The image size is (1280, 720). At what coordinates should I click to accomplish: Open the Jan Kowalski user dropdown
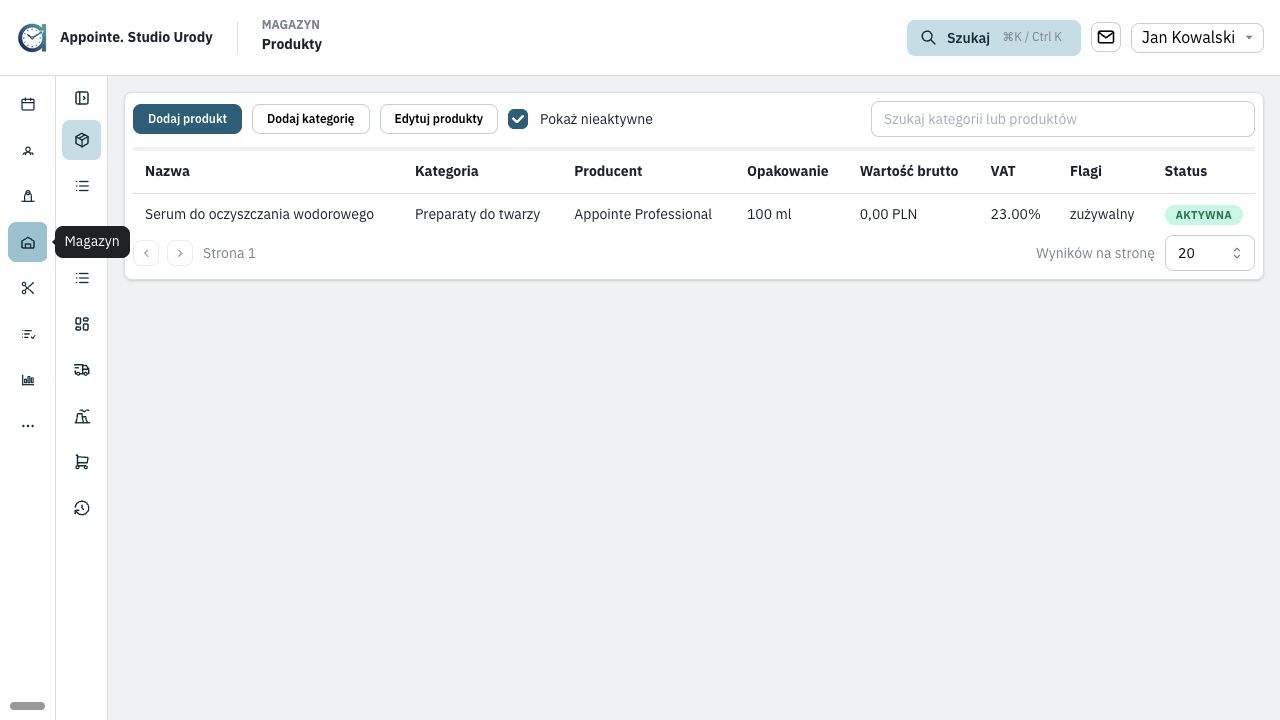click(1197, 37)
